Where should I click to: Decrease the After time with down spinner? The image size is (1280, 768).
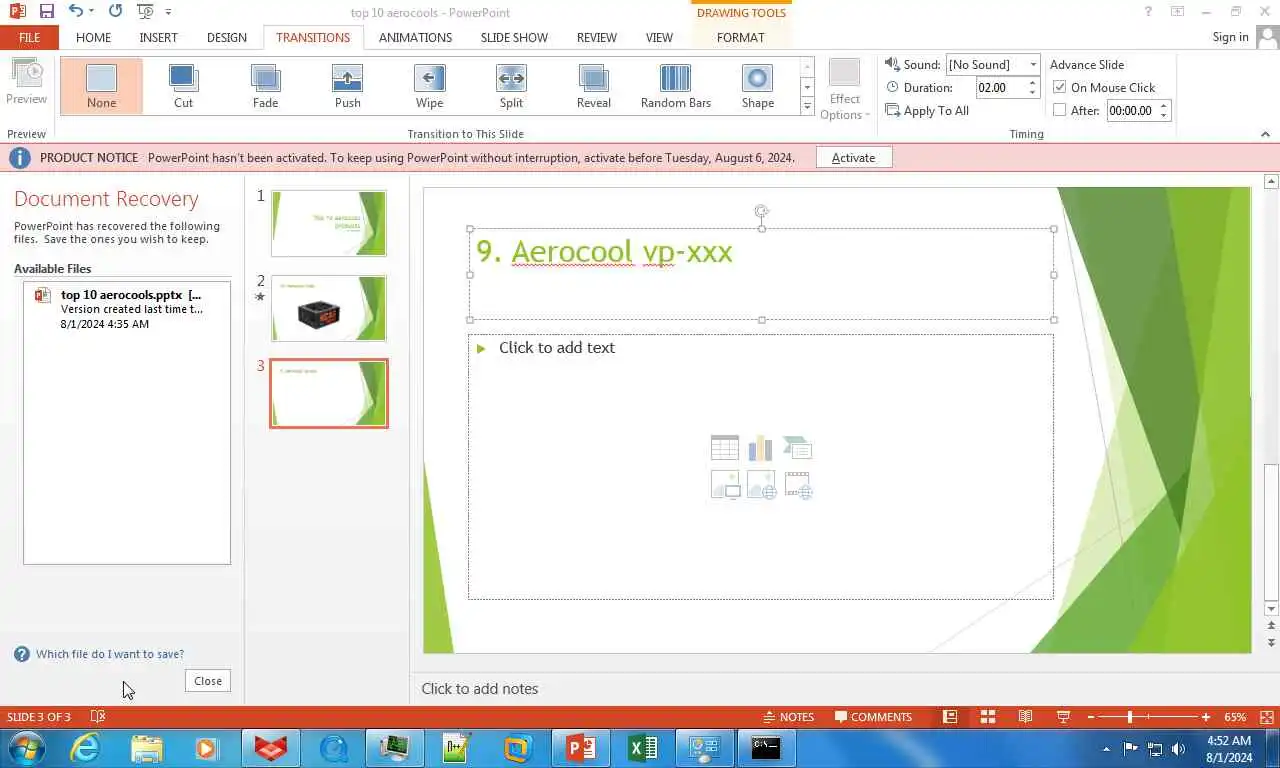click(1163, 116)
